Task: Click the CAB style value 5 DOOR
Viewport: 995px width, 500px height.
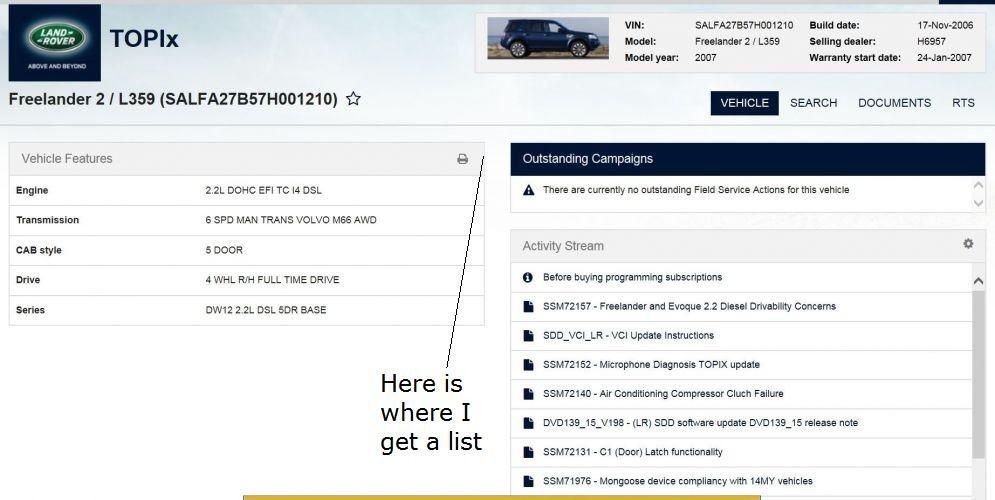Action: [224, 250]
